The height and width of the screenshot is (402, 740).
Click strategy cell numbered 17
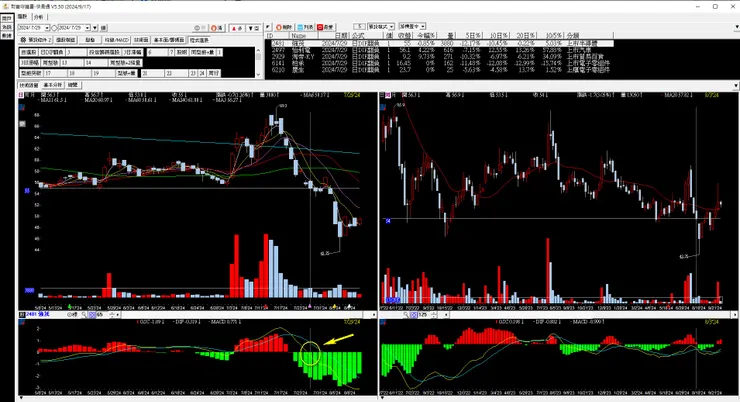point(56,73)
